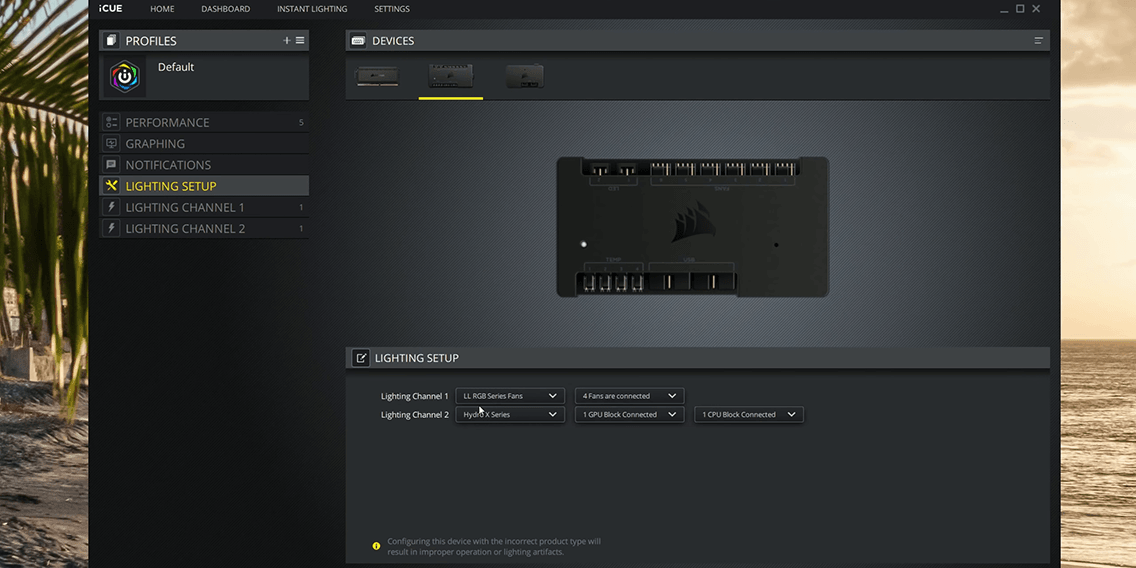
Task: Click the iCUE logo
Action: (111, 9)
